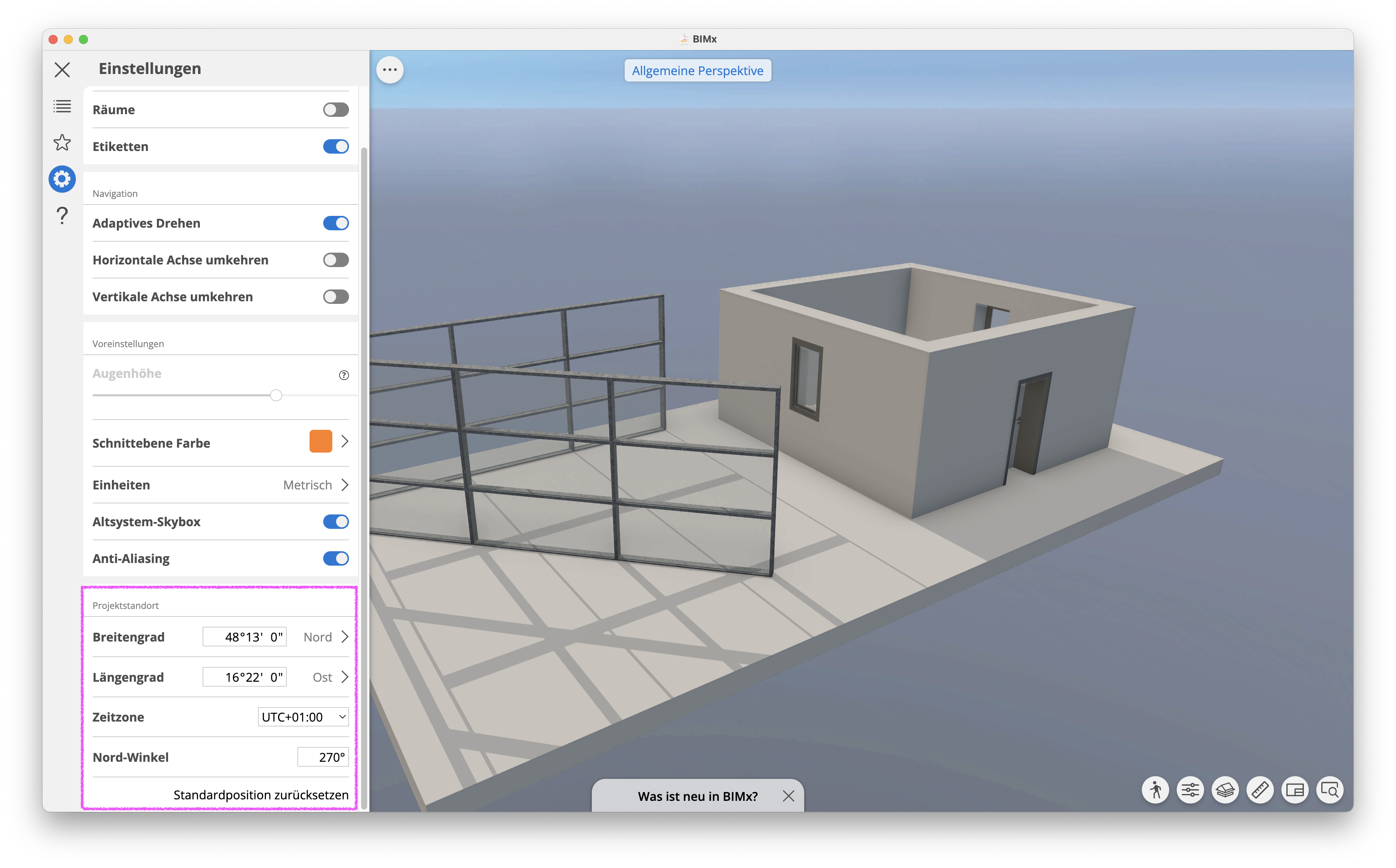
Task: Open the 2D/3D split layout icon
Action: (x=1295, y=791)
